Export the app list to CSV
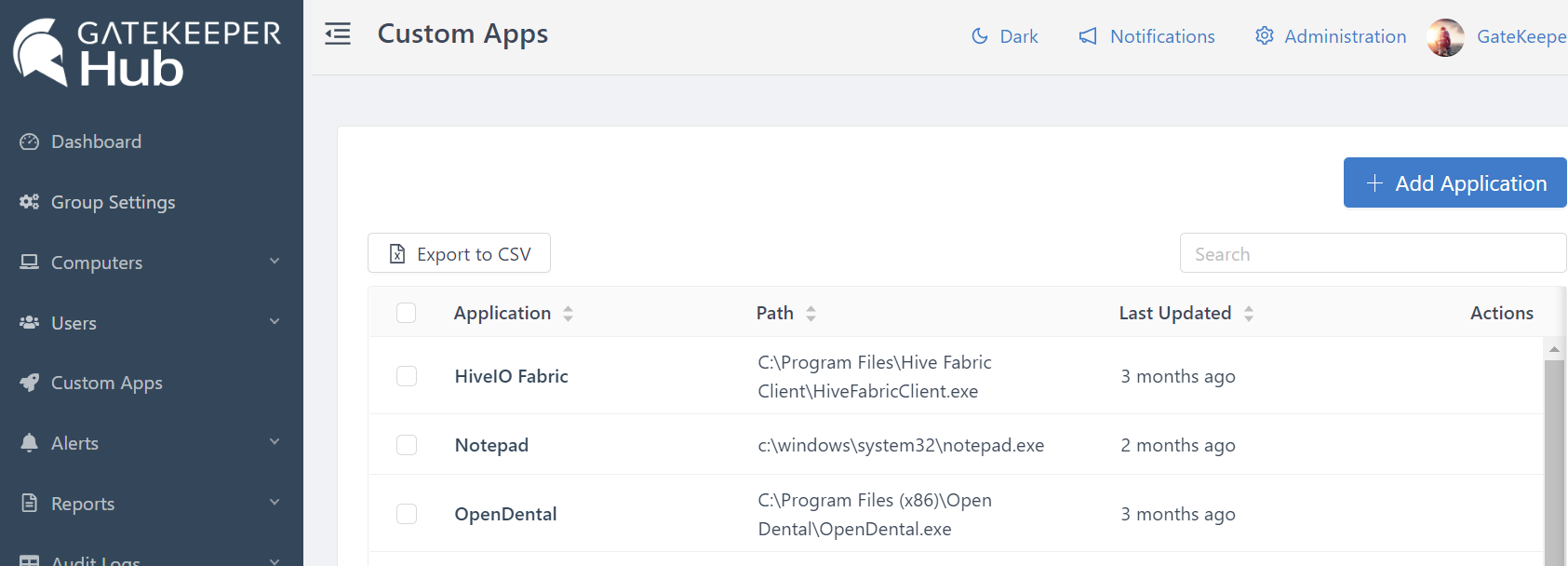Screen dimensions: 1568x566 [x=460, y=253]
